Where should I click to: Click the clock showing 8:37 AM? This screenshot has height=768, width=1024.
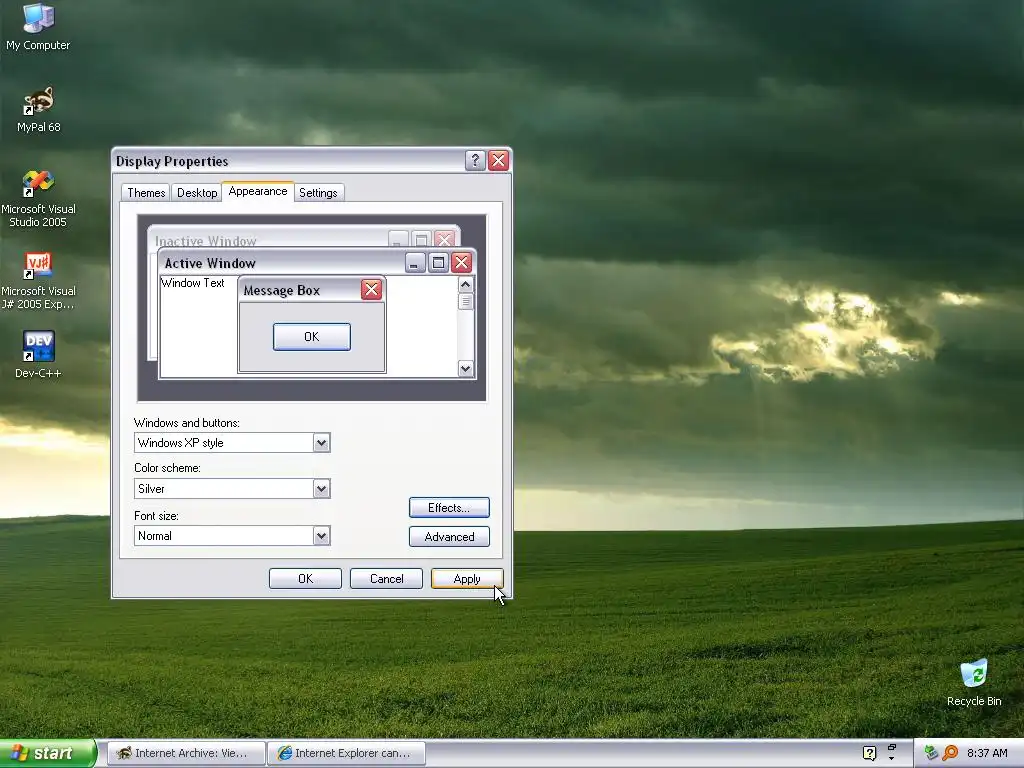click(x=987, y=753)
